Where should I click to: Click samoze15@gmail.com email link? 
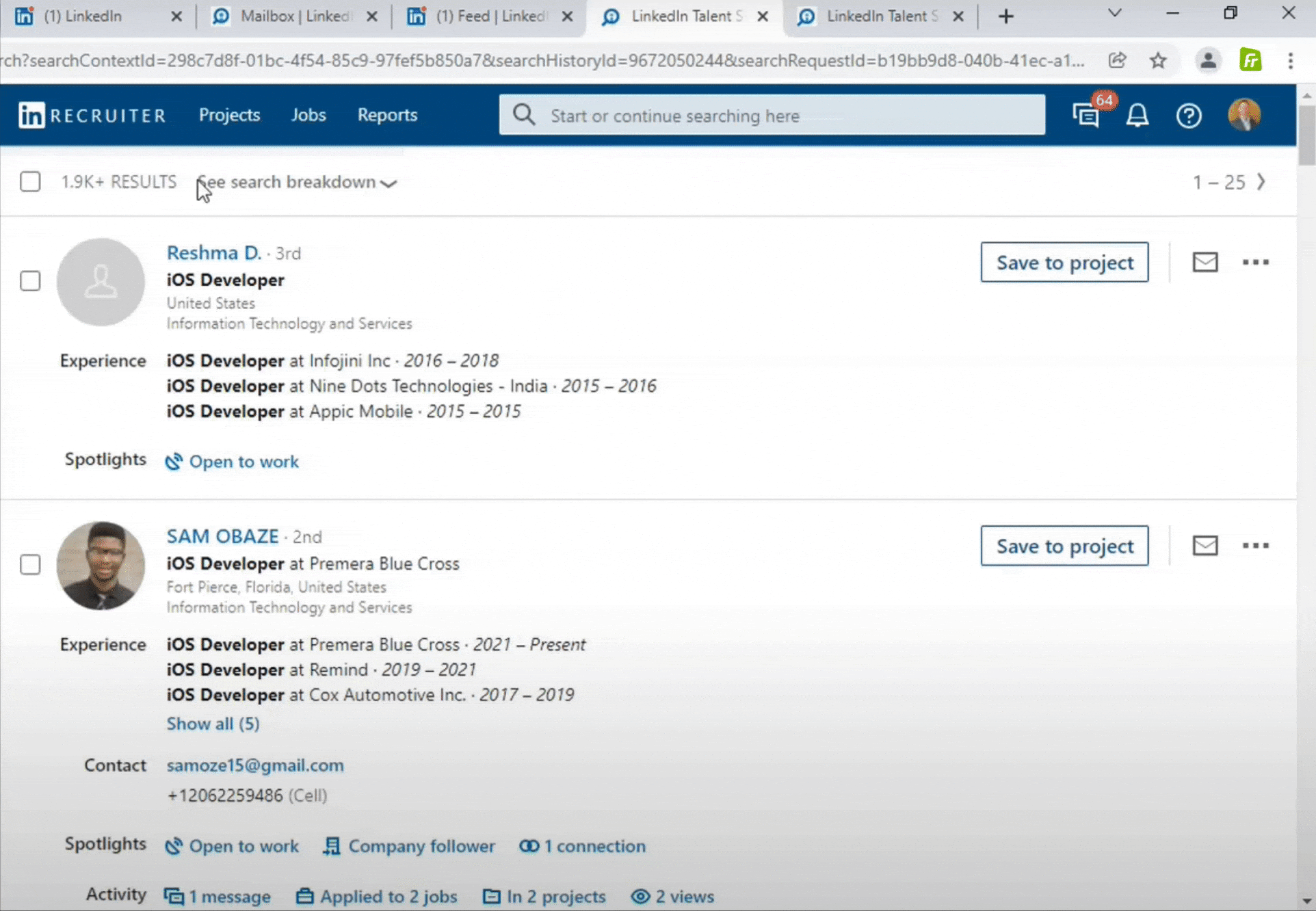pos(255,764)
